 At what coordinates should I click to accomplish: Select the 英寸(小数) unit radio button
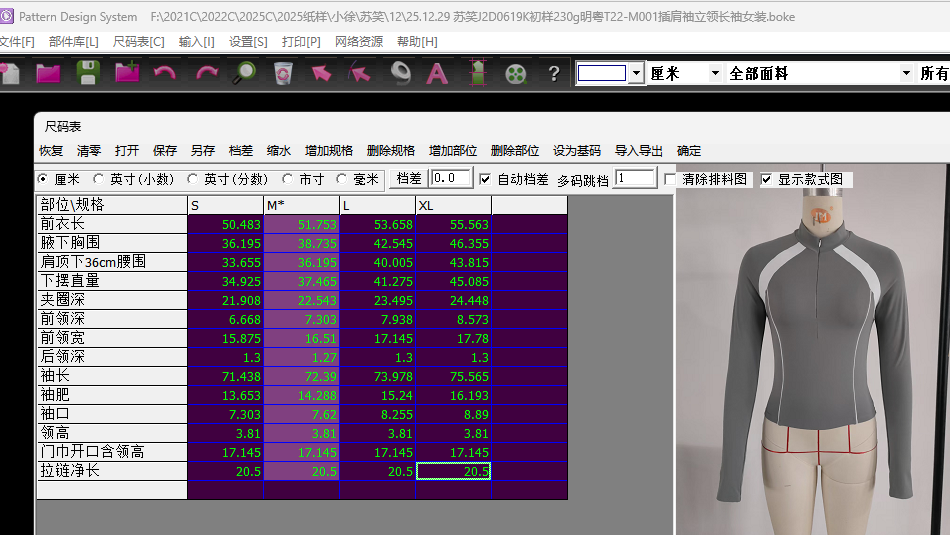(98, 179)
